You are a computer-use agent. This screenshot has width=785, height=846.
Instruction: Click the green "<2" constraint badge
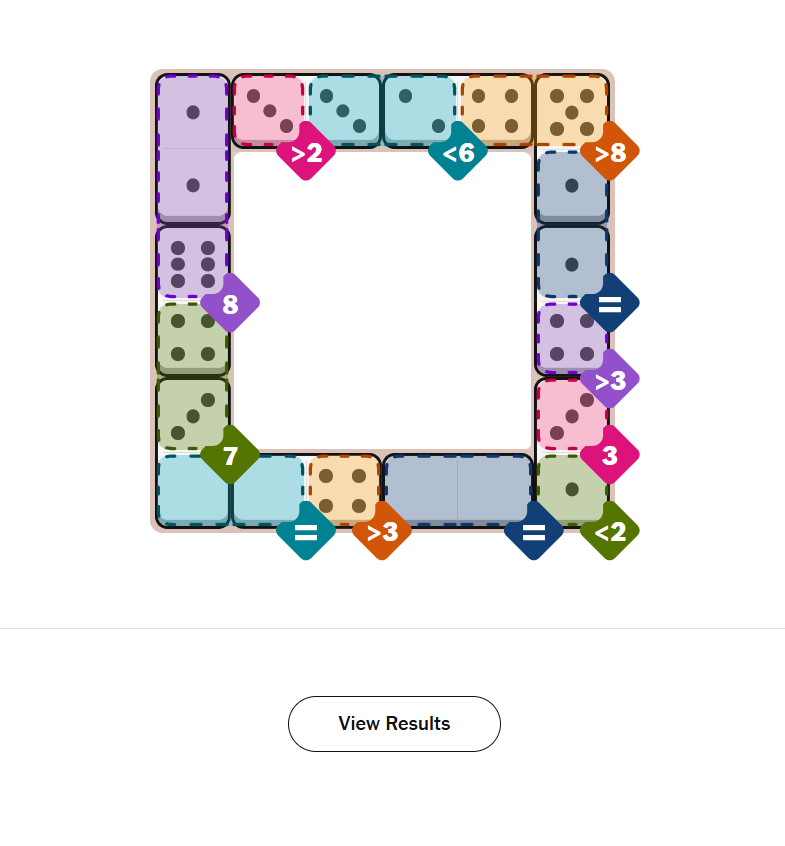(609, 532)
